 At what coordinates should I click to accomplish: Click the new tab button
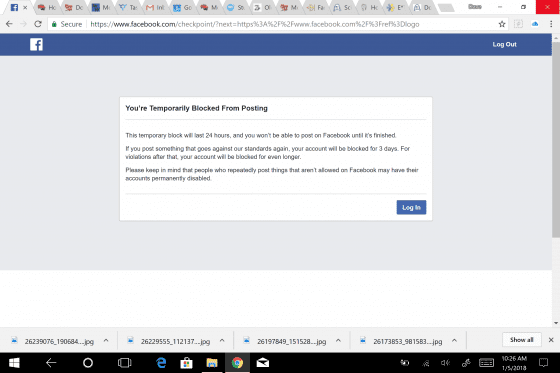(446, 8)
